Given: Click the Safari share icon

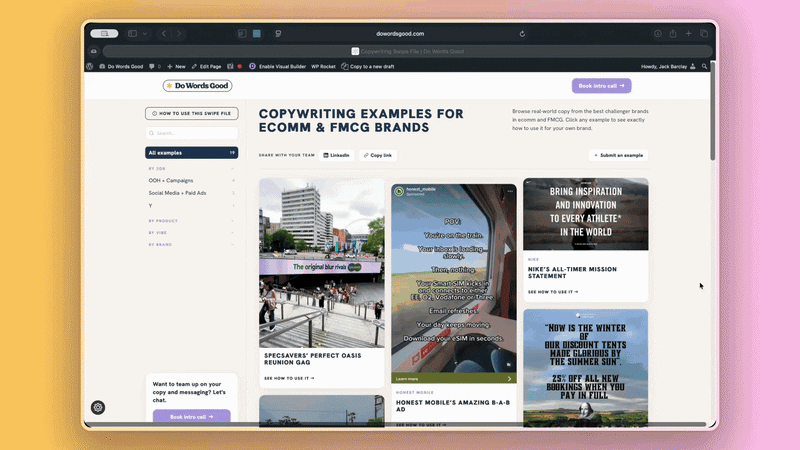Looking at the screenshot, I should (674, 34).
